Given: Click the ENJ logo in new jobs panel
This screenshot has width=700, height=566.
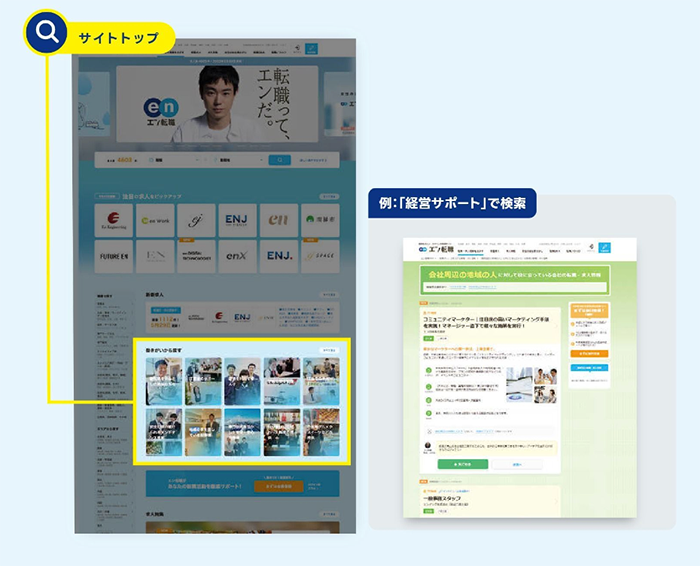Looking at the screenshot, I should click(x=242, y=317).
